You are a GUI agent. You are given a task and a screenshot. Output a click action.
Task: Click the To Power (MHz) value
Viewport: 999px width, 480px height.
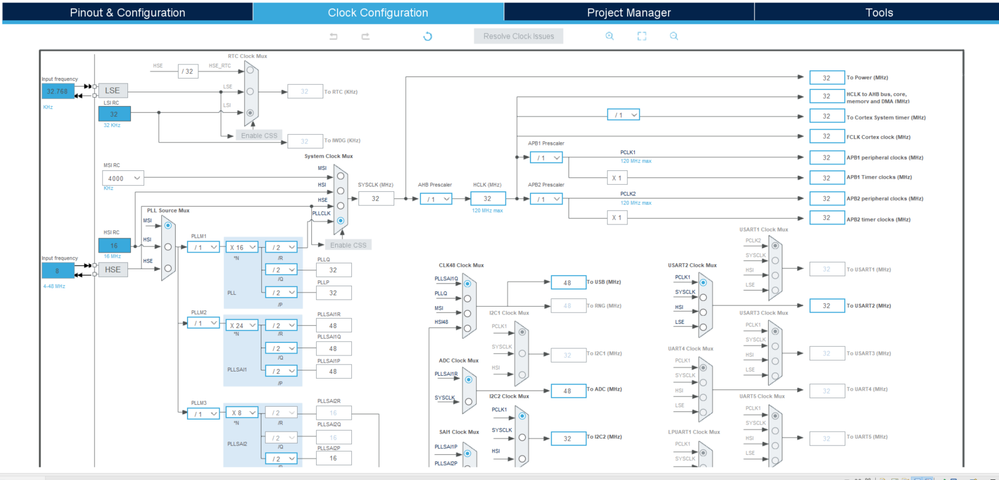(827, 77)
